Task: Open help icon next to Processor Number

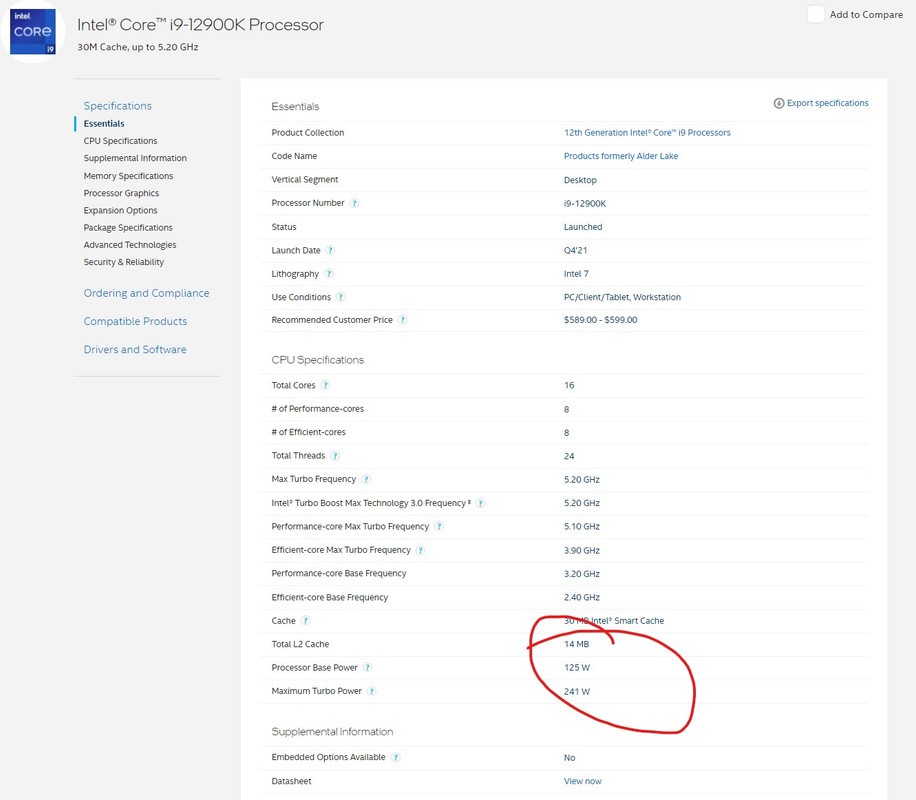Action: (x=354, y=203)
